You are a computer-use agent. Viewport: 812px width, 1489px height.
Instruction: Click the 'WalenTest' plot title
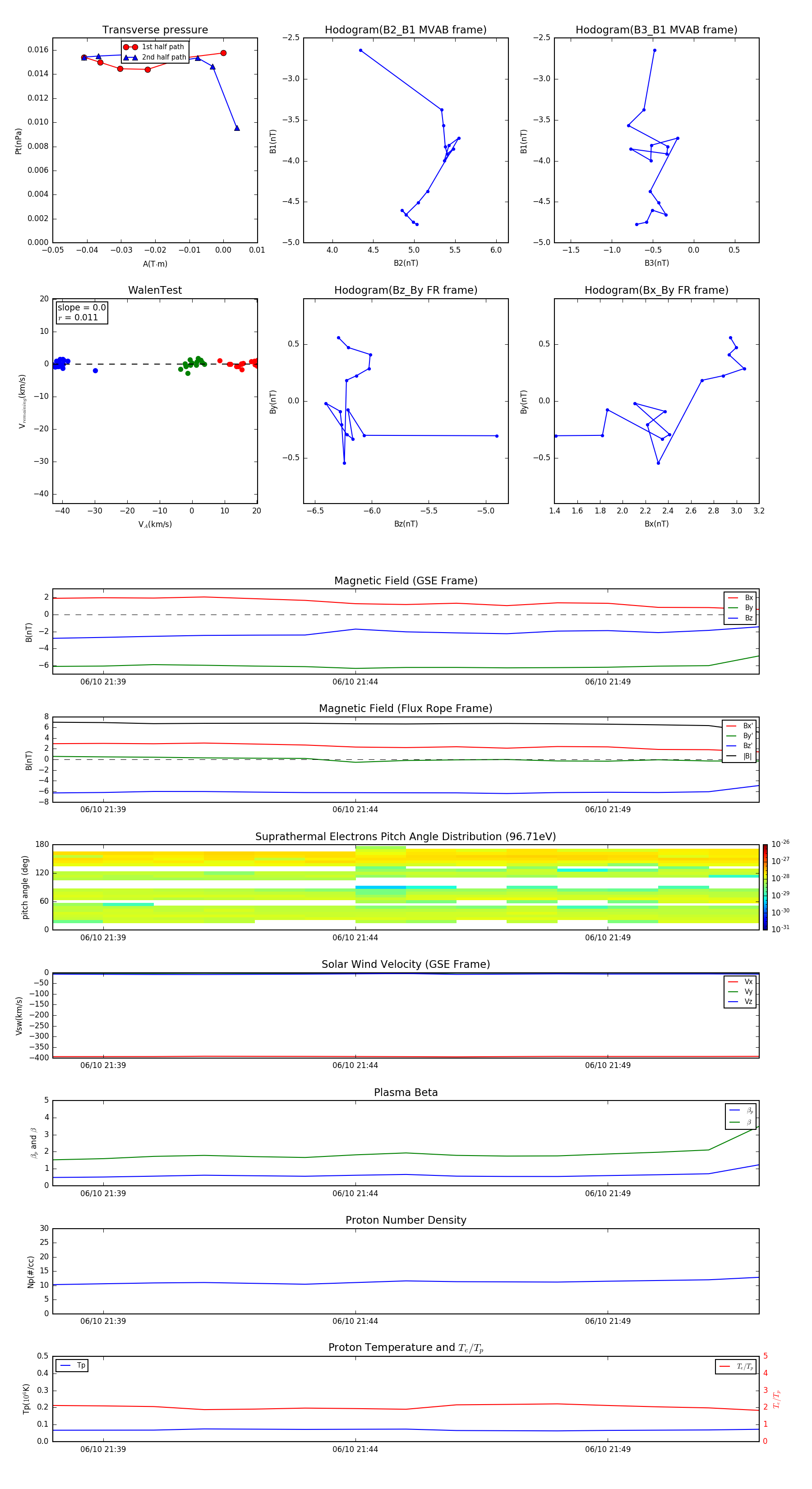tap(155, 290)
